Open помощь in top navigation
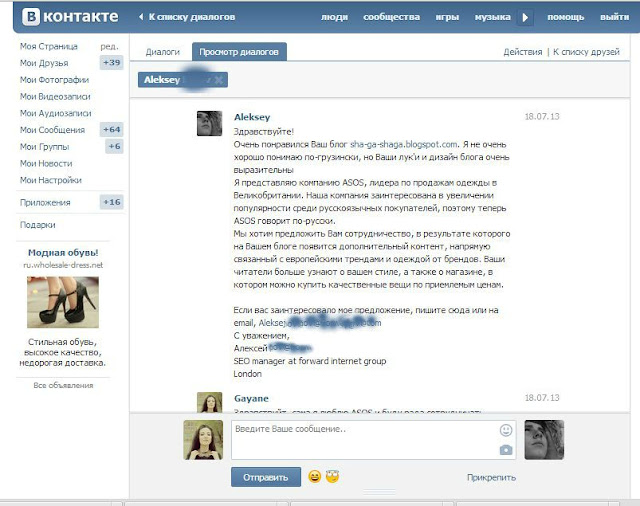 pyautogui.click(x=566, y=17)
